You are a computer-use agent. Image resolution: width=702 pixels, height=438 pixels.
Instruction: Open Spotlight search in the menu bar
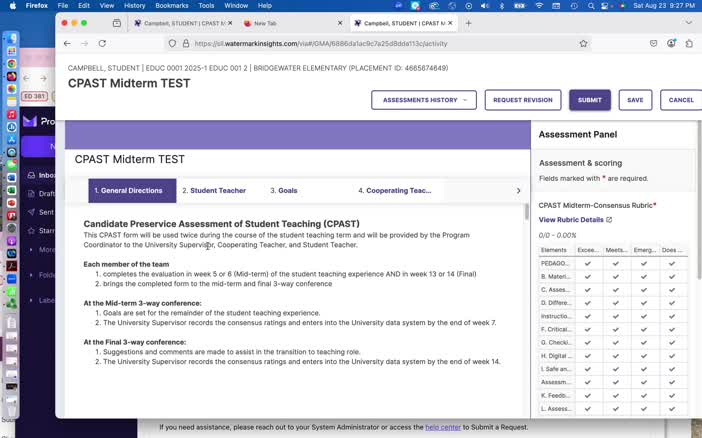tap(591, 6)
